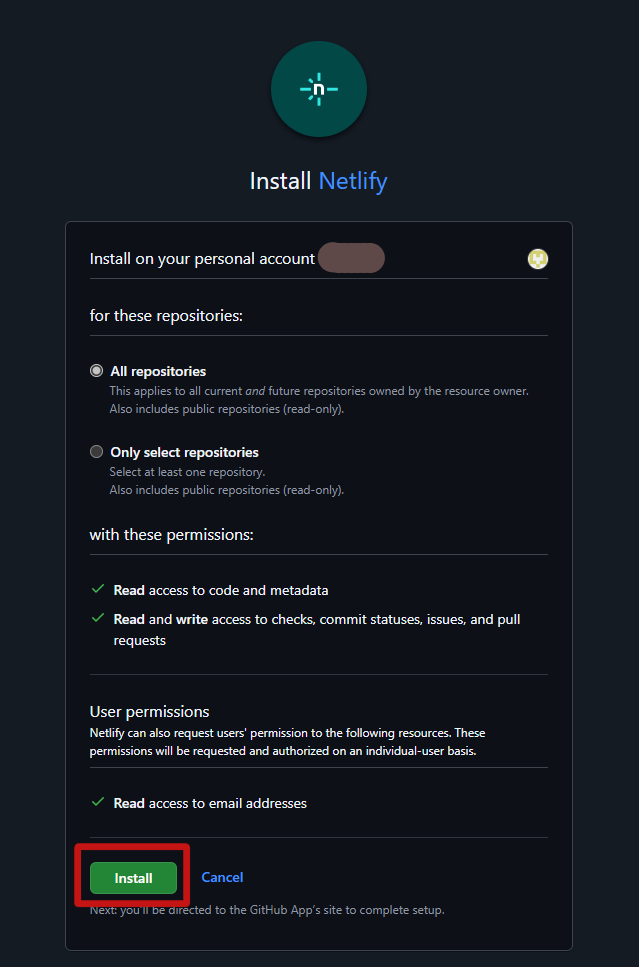Click 'Select at least one repository.' helper text
The height and width of the screenshot is (967, 639).
(x=189, y=471)
